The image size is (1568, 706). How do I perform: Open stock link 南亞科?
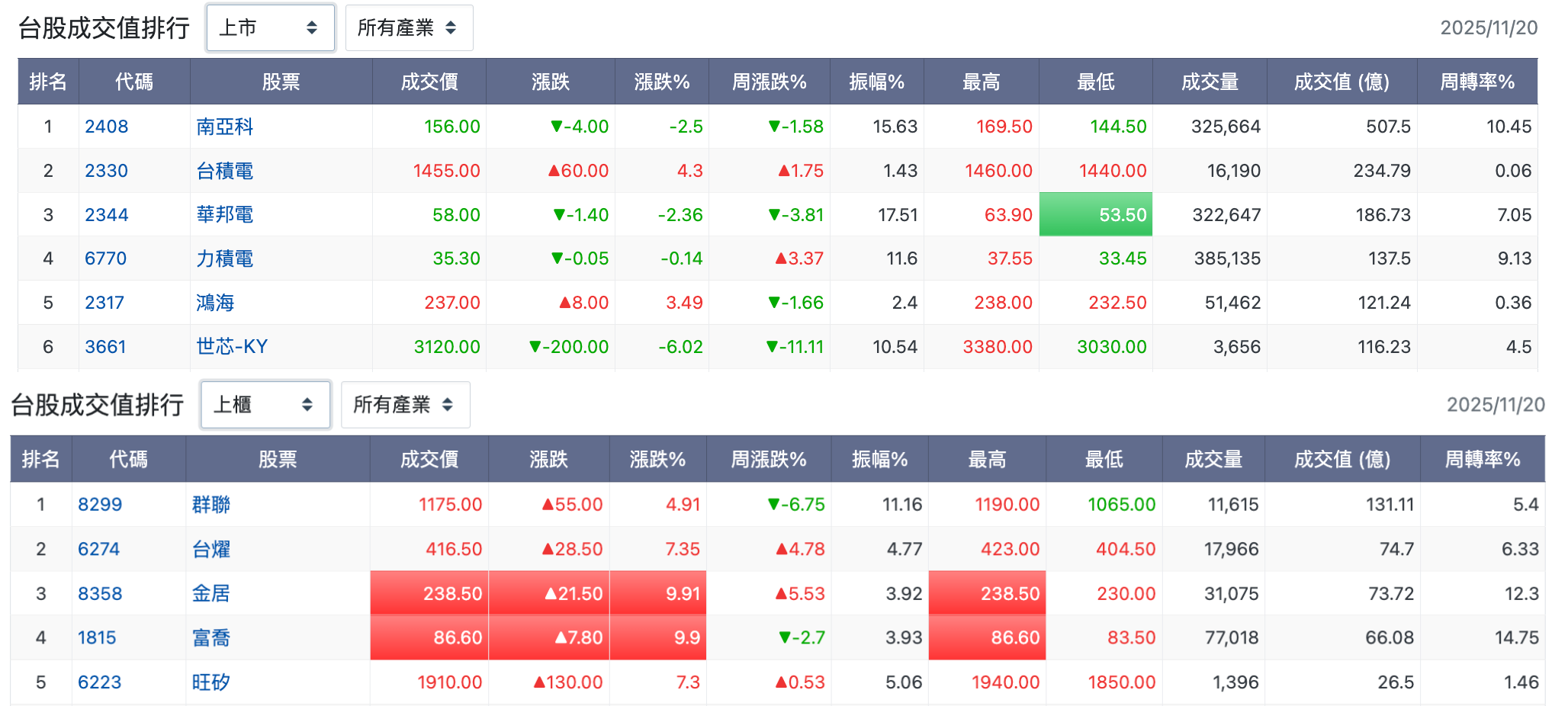point(224,127)
